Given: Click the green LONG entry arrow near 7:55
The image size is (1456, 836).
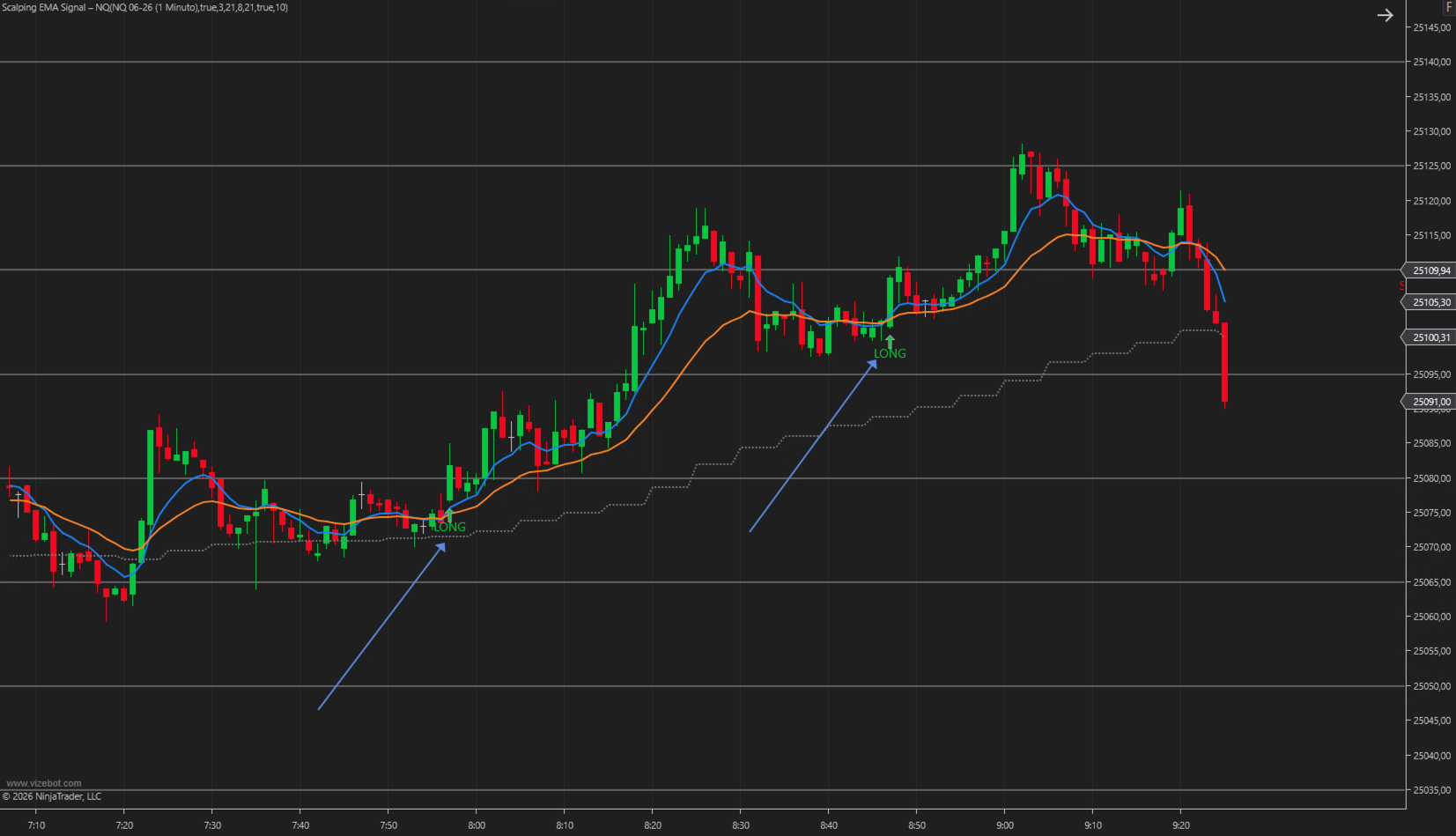Looking at the screenshot, I should click(x=449, y=514).
